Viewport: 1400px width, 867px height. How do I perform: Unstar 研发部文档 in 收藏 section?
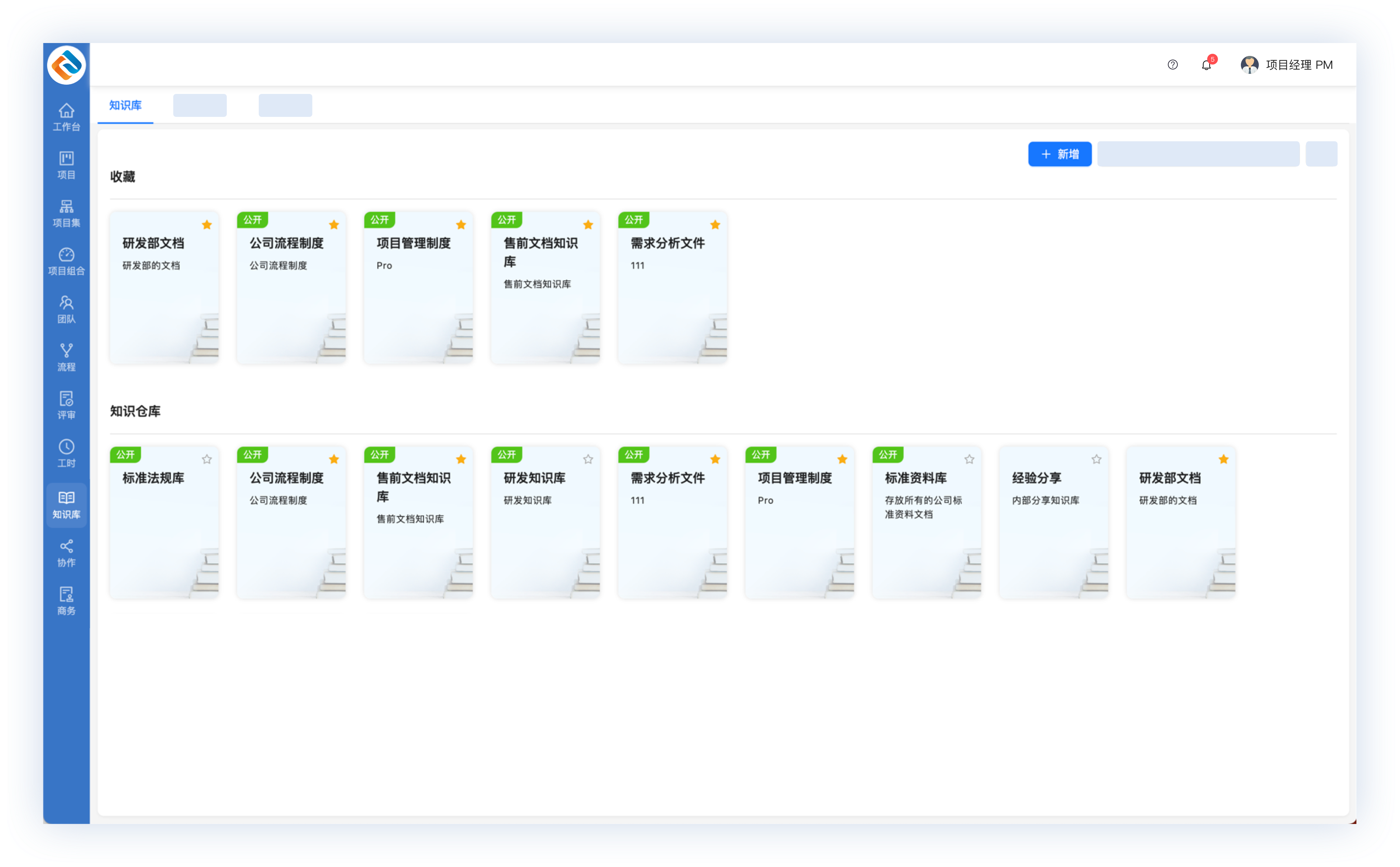point(207,225)
